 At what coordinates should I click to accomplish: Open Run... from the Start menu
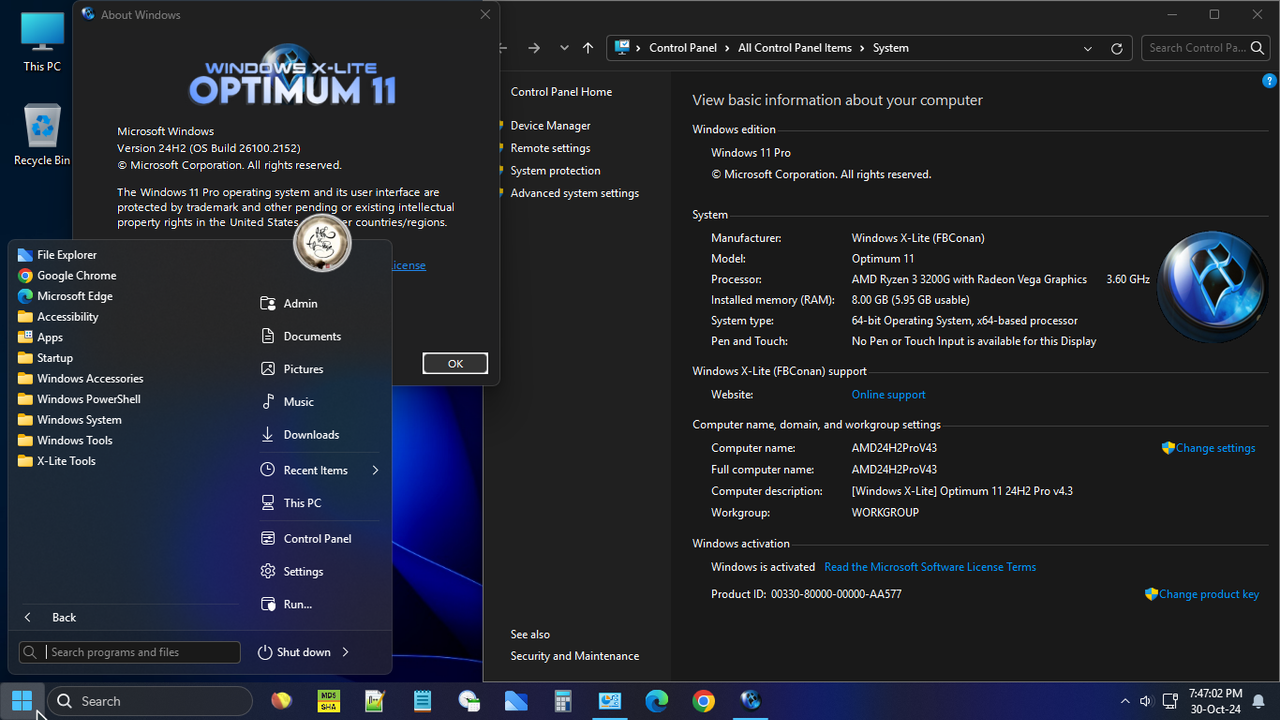point(298,604)
